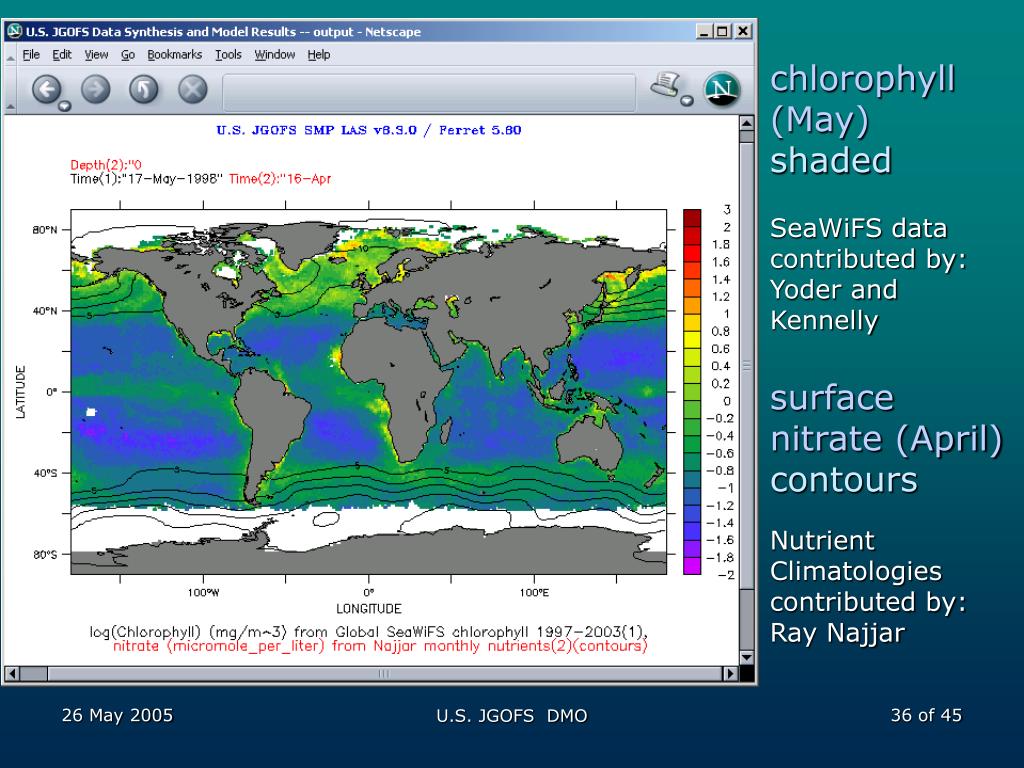Collapse the menu bar using its grippy
Screen dimensions: 1024x768
(10, 56)
